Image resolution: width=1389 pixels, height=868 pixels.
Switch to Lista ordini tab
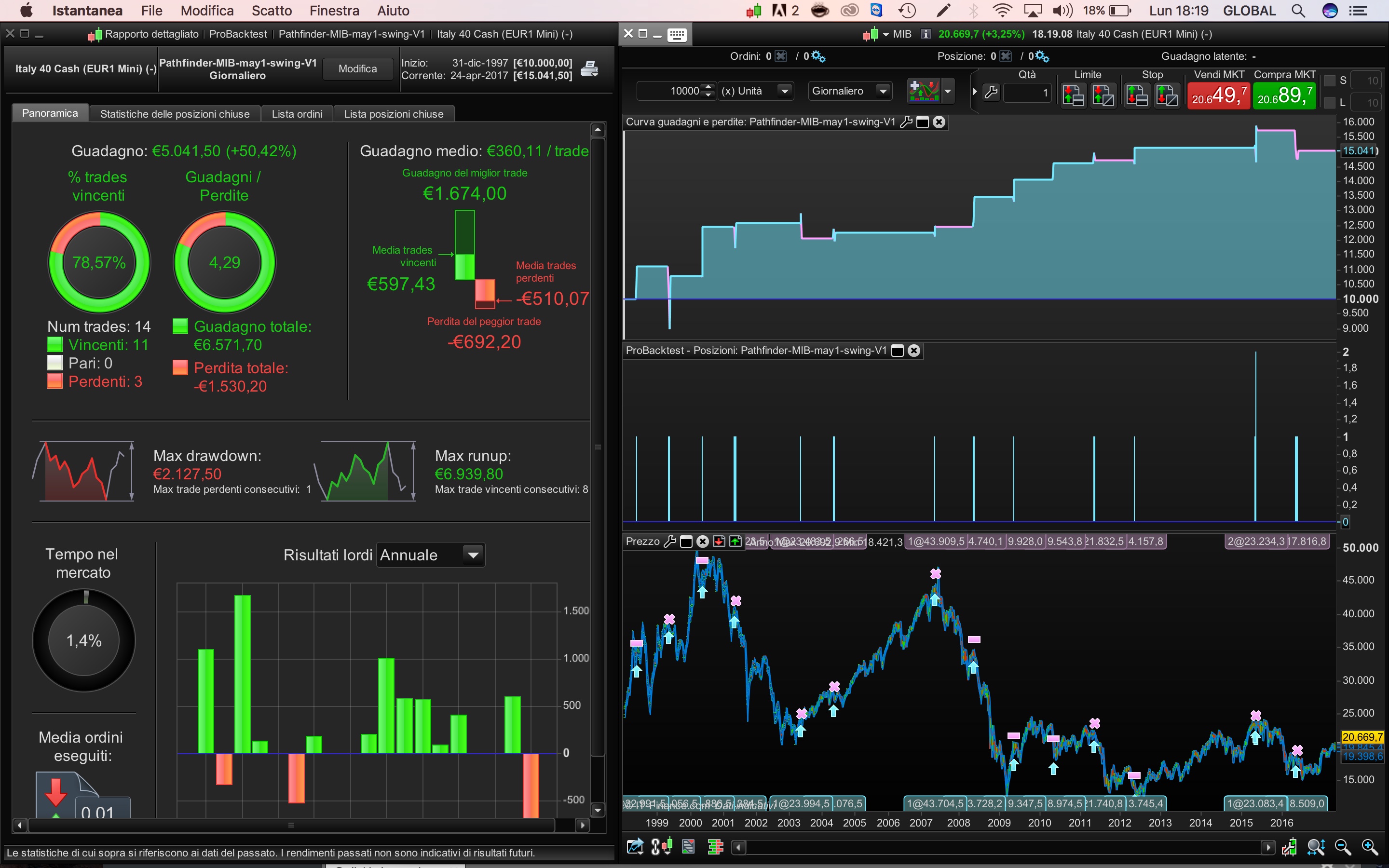click(297, 114)
